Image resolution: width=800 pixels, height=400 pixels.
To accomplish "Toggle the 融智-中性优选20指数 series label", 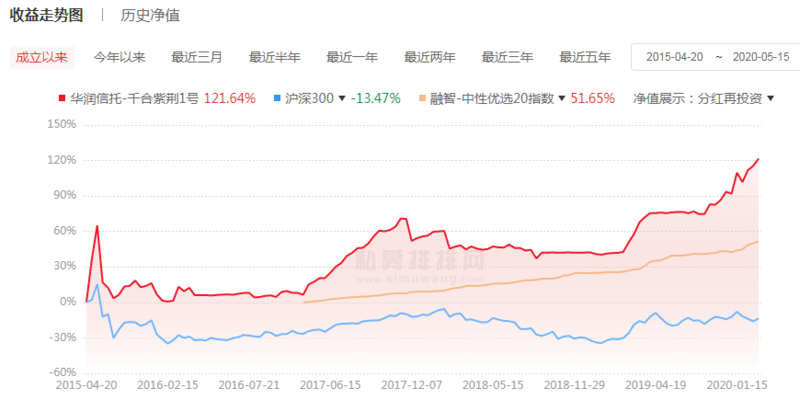I will (x=492, y=99).
